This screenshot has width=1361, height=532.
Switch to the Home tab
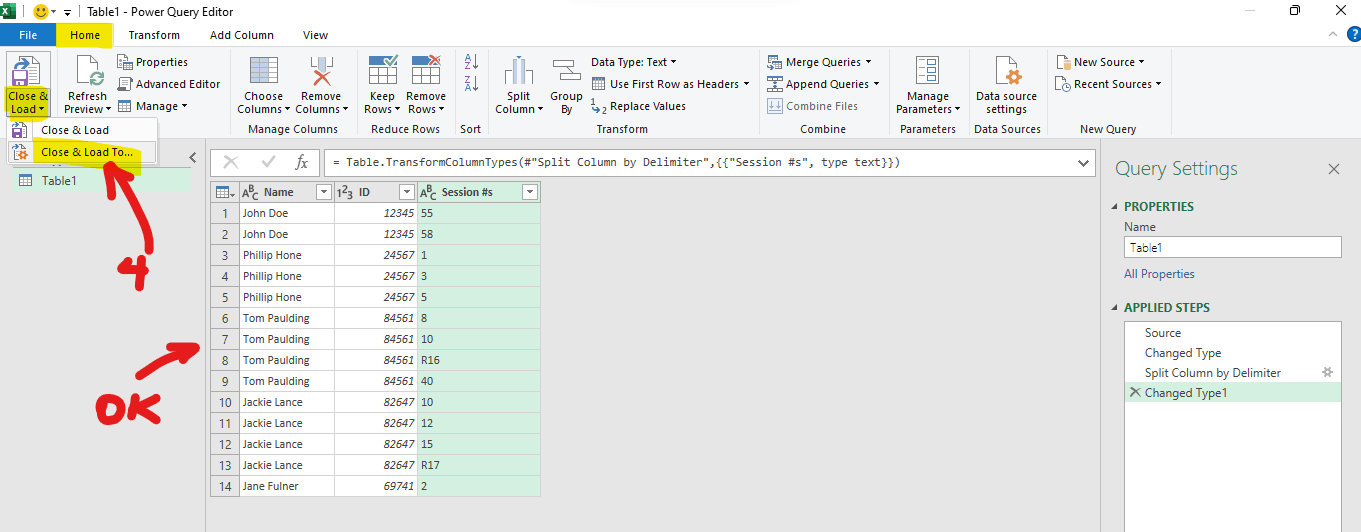coord(85,35)
